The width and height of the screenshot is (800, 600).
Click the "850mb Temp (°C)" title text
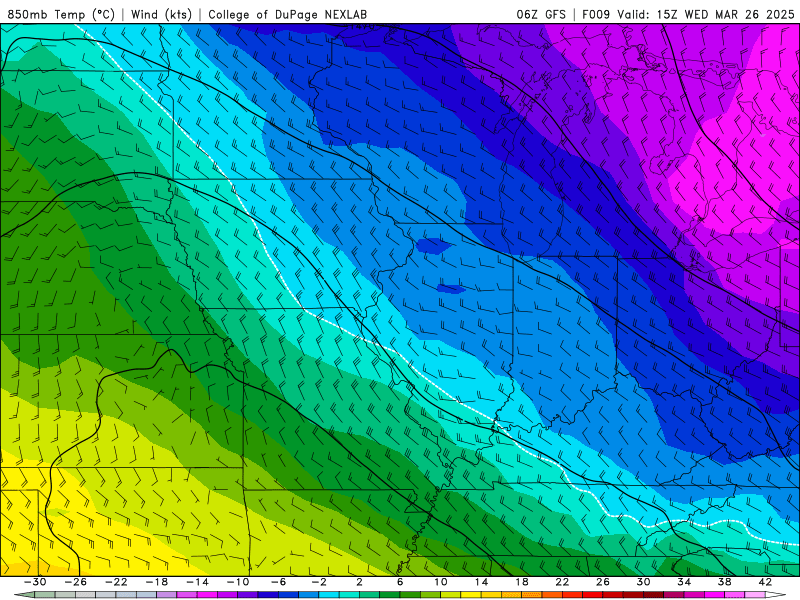61,14
